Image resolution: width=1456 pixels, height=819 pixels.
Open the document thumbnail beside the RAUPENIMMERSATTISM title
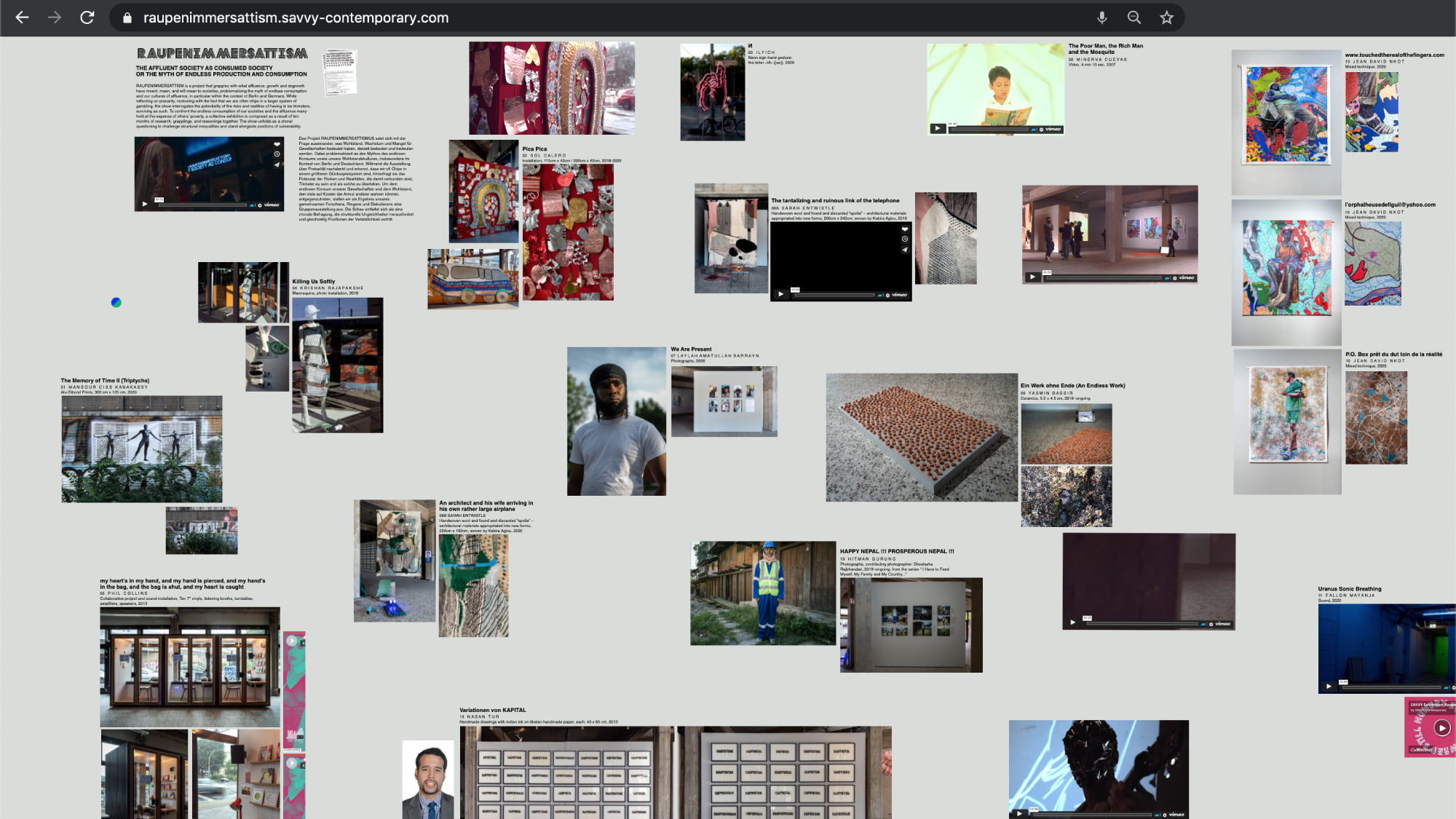click(x=340, y=72)
